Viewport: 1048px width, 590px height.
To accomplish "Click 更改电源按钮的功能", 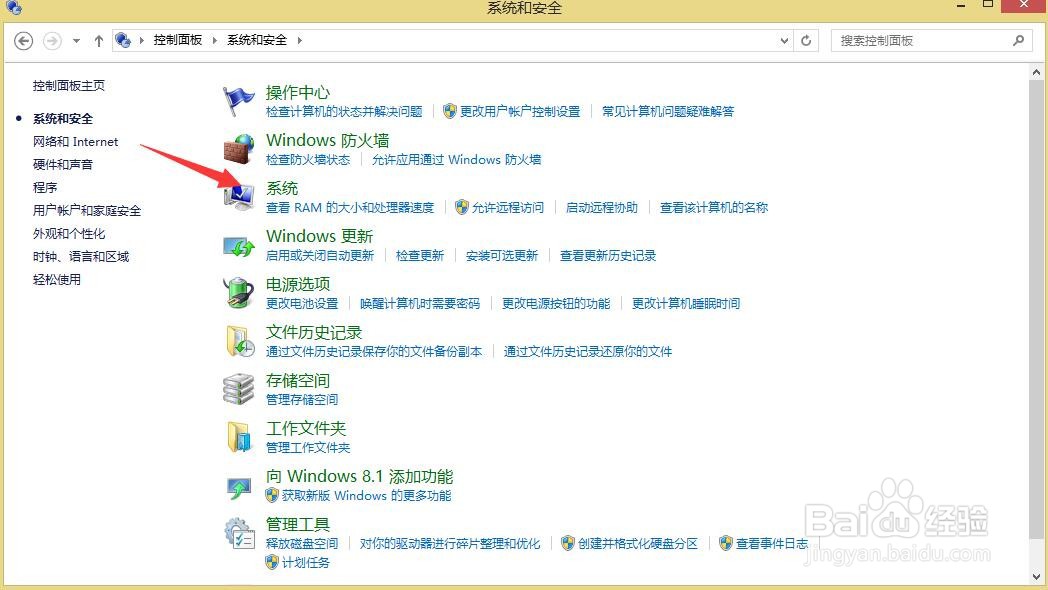I will tap(556, 304).
